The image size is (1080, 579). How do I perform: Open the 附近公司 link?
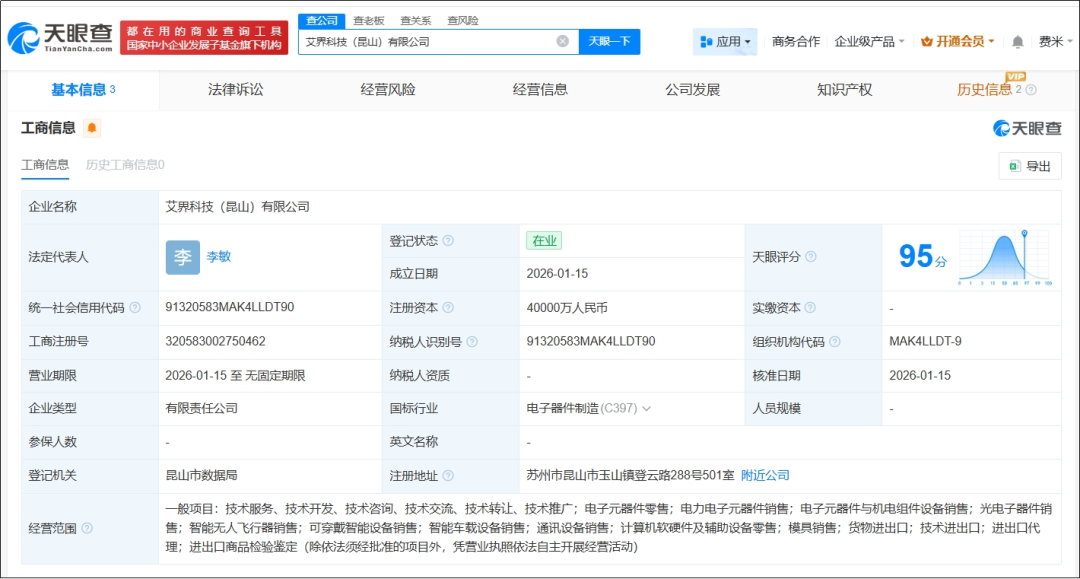tap(765, 476)
